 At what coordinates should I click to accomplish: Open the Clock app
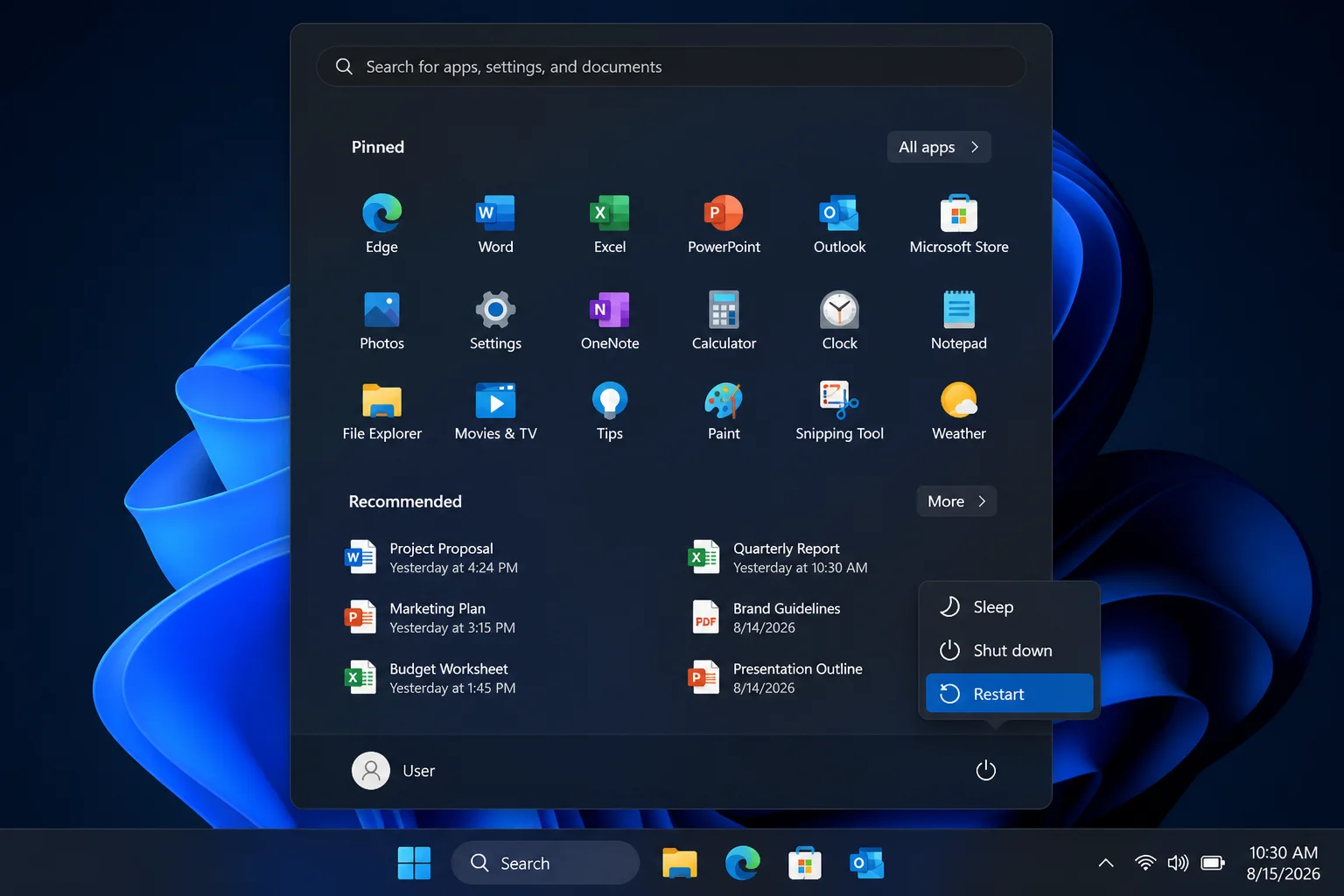click(839, 320)
